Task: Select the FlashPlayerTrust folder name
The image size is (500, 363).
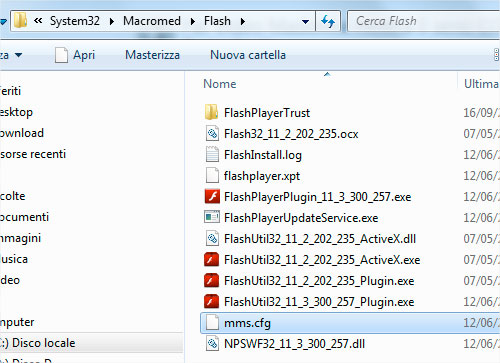Action: pyautogui.click(x=267, y=113)
